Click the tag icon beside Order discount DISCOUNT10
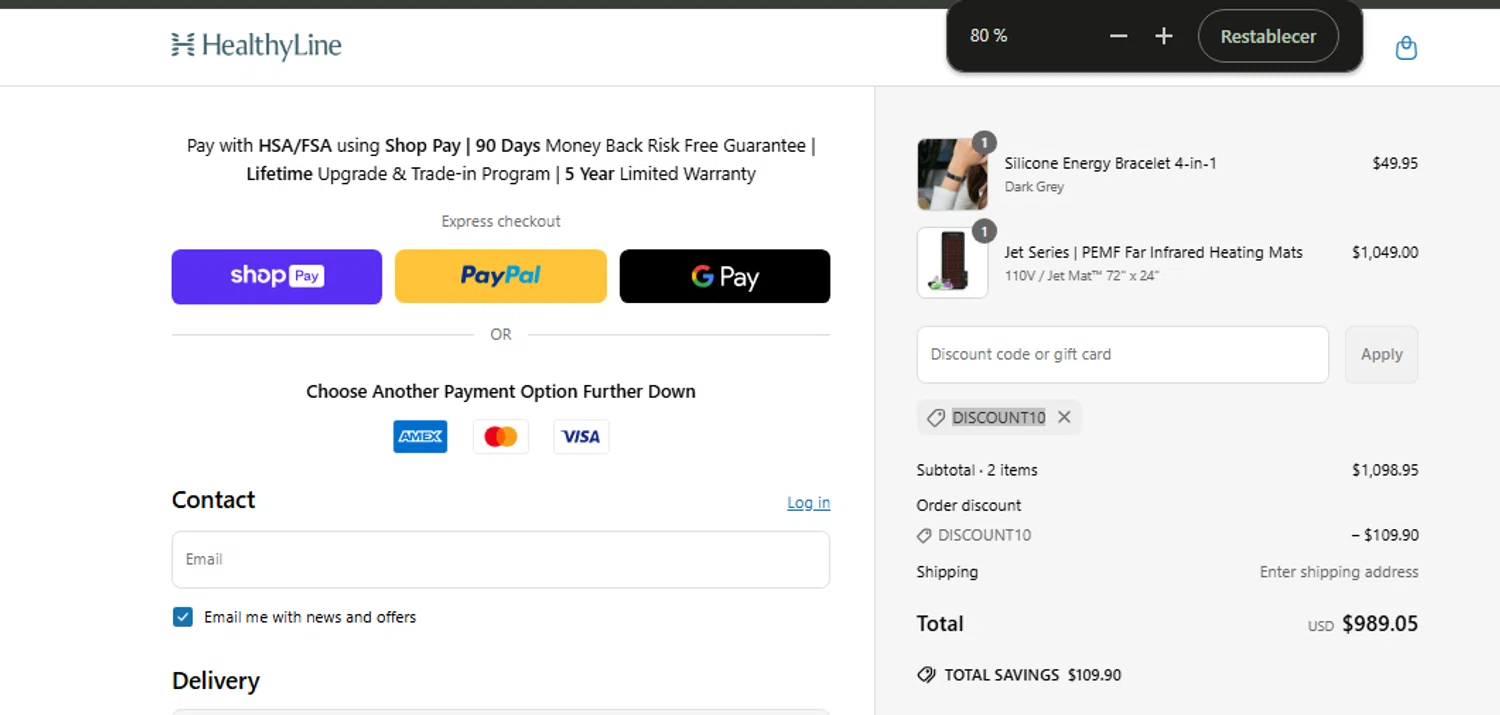 (924, 536)
